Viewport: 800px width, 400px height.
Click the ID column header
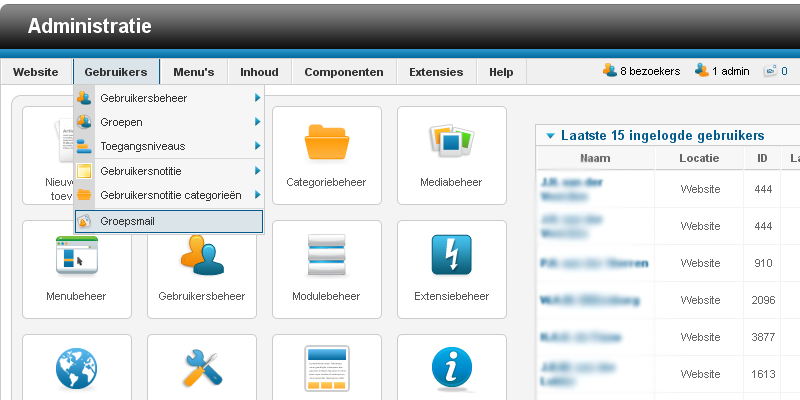tap(762, 158)
